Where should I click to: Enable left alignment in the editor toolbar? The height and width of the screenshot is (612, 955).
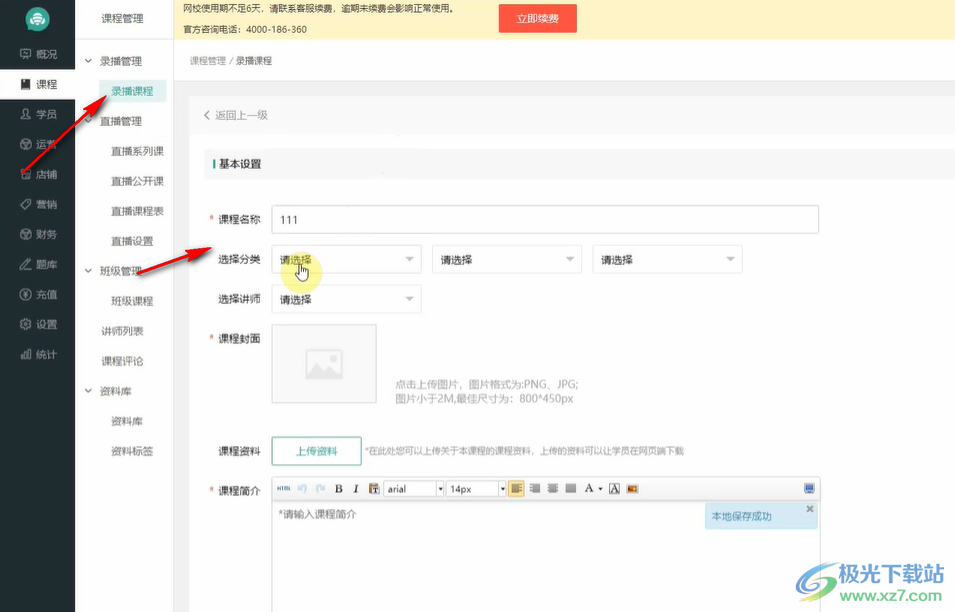click(515, 488)
